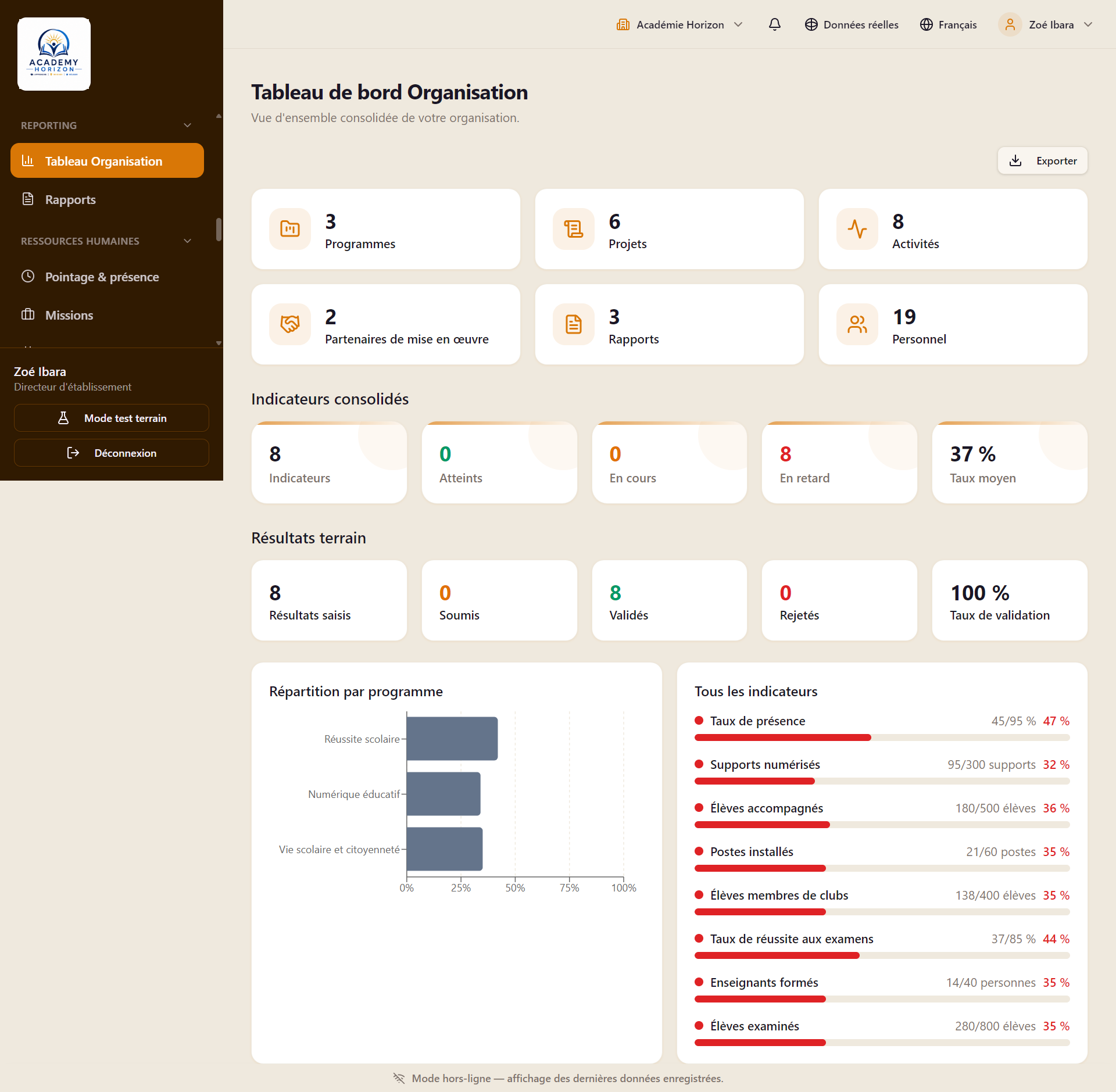Image resolution: width=1116 pixels, height=1092 pixels.
Task: Click the Academy Horizon logo
Action: 54,54
